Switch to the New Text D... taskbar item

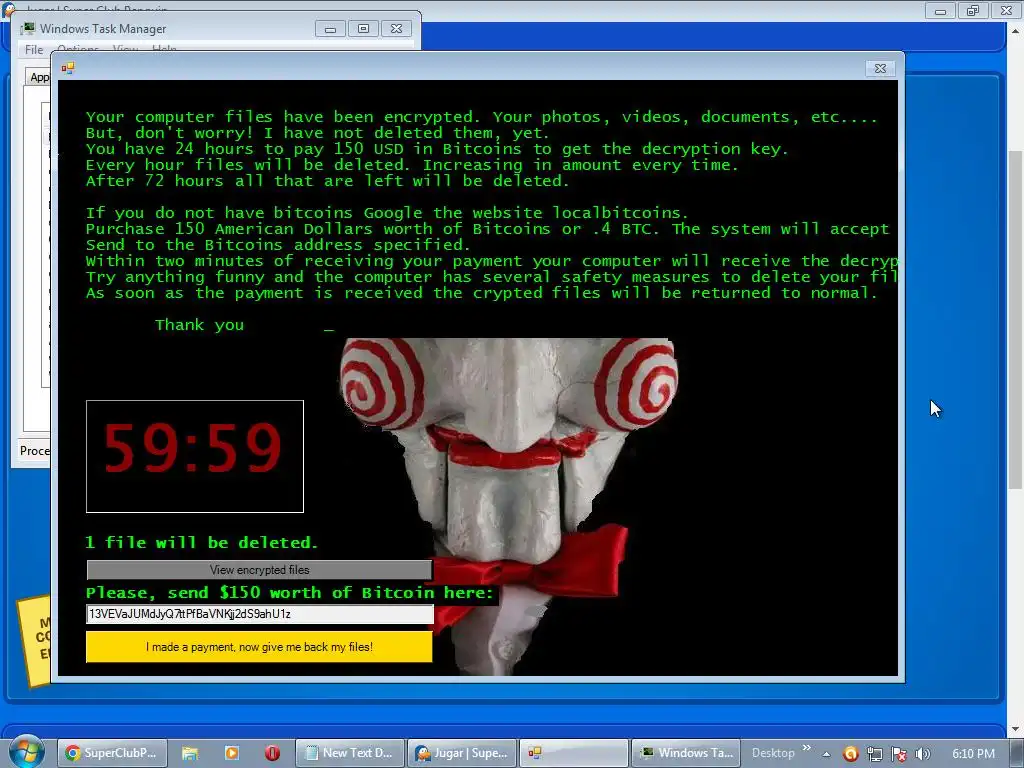click(x=350, y=753)
